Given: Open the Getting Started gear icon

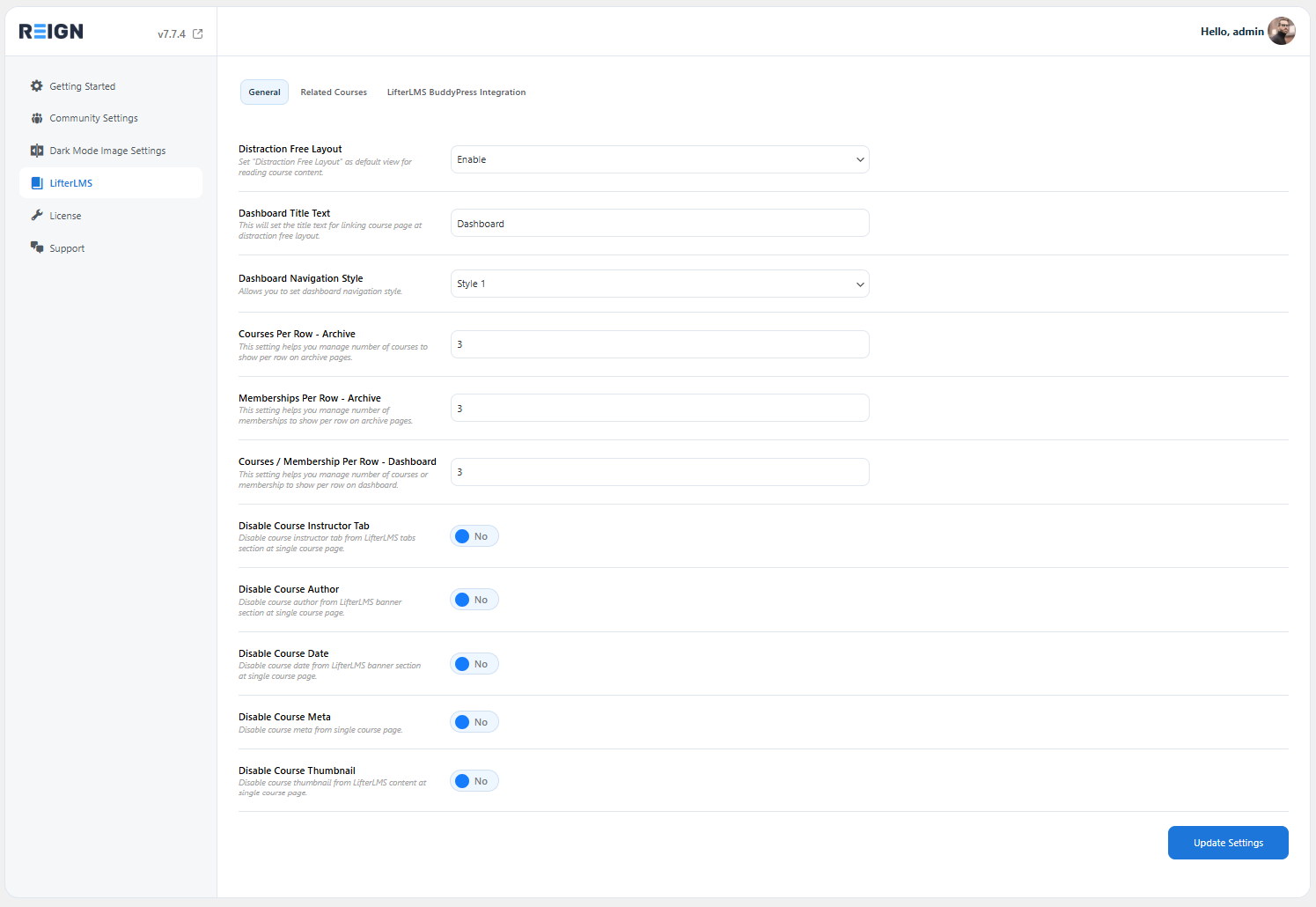Looking at the screenshot, I should click(36, 85).
